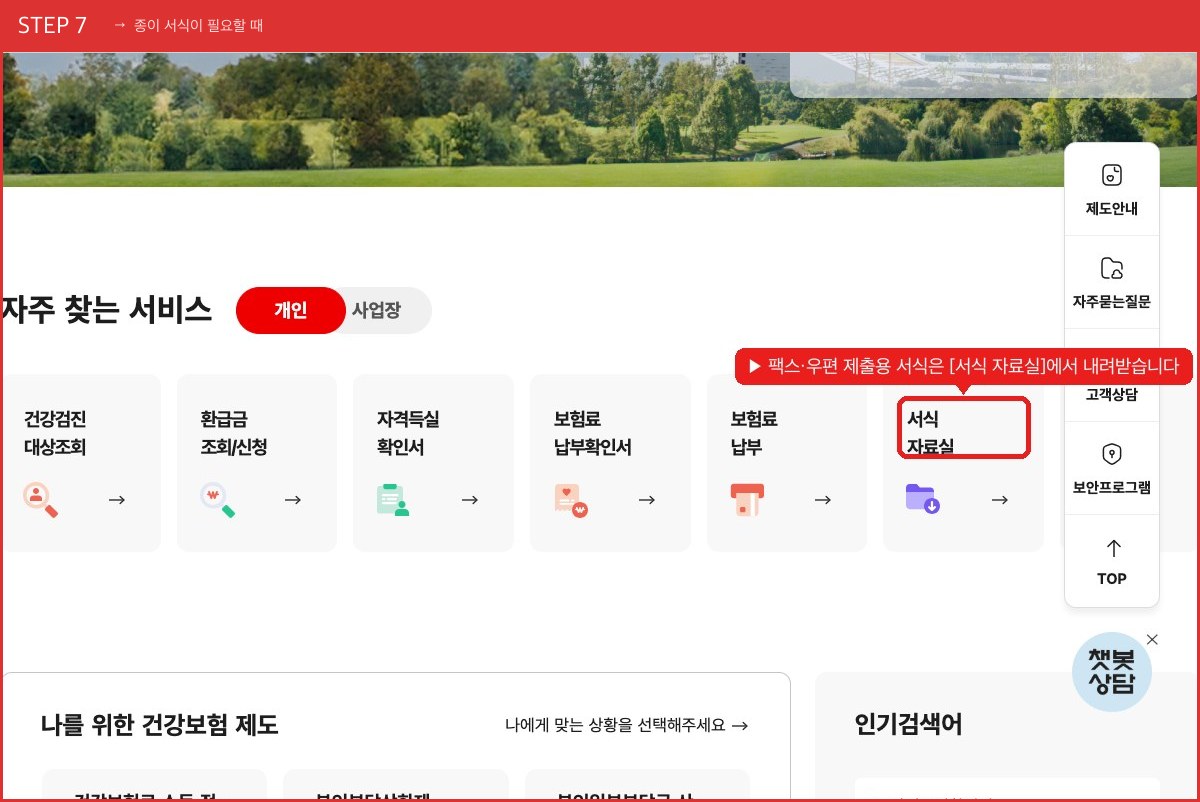Open the 자주묻는질문 folder icon
This screenshot has width=1200, height=802.
pyautogui.click(x=1112, y=268)
